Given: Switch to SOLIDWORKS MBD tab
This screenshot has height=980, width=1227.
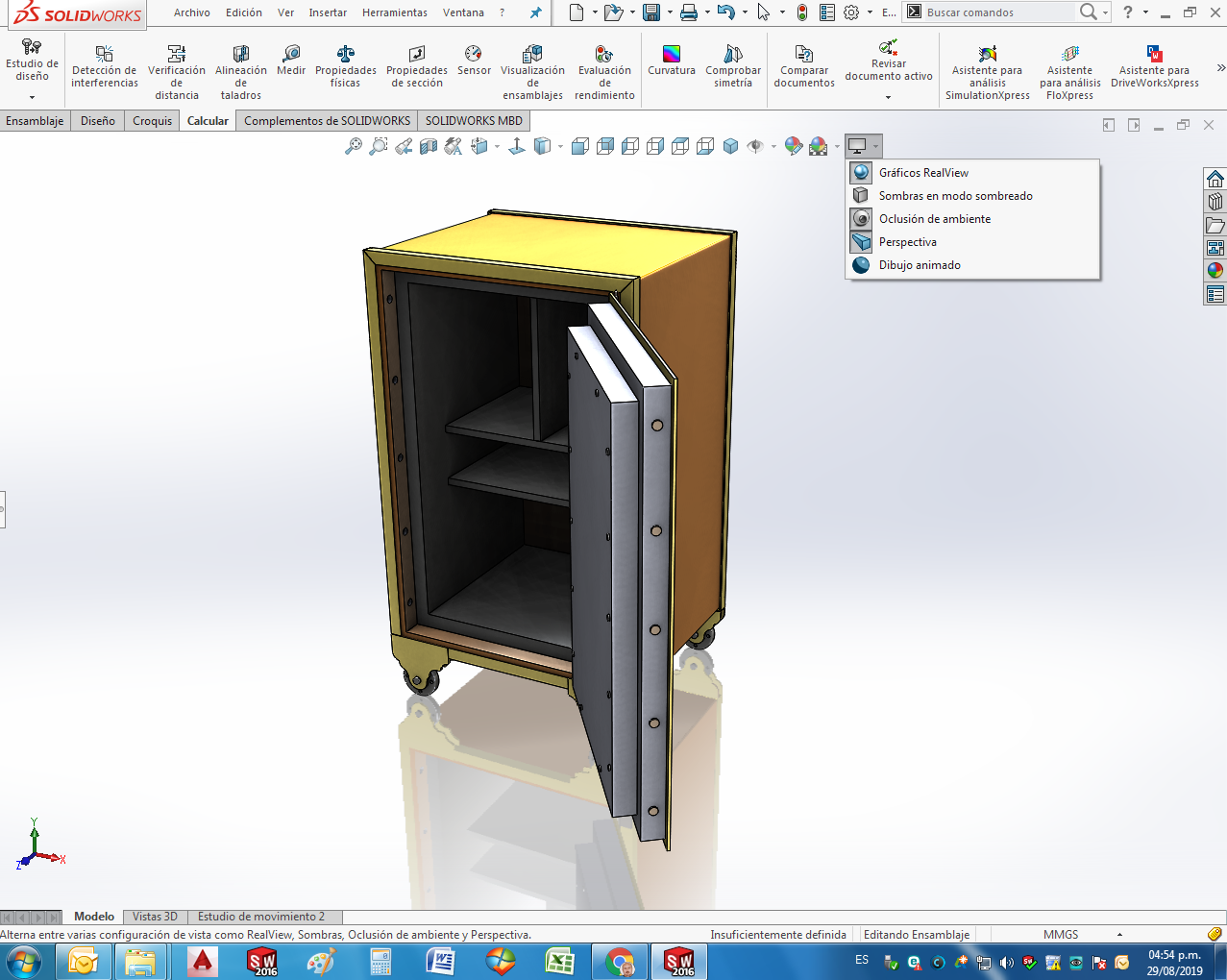Looking at the screenshot, I should [474, 121].
